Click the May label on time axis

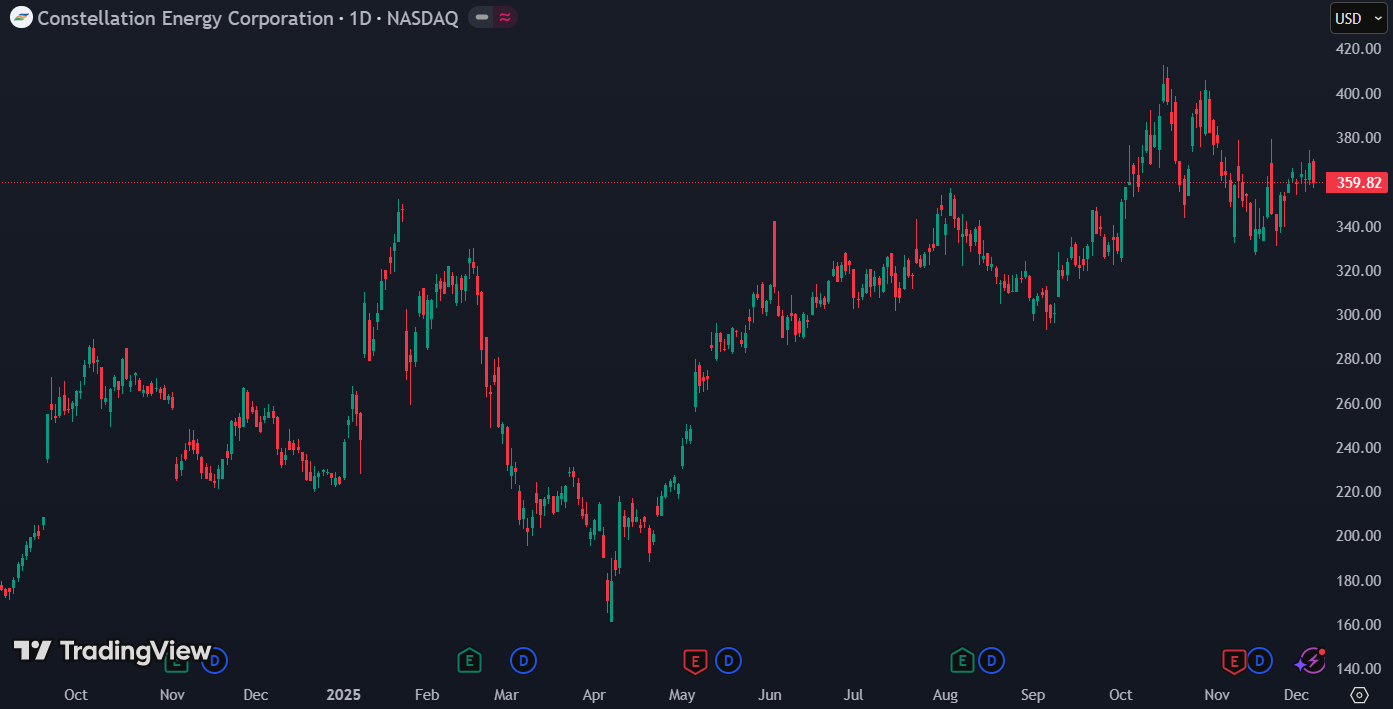682,695
